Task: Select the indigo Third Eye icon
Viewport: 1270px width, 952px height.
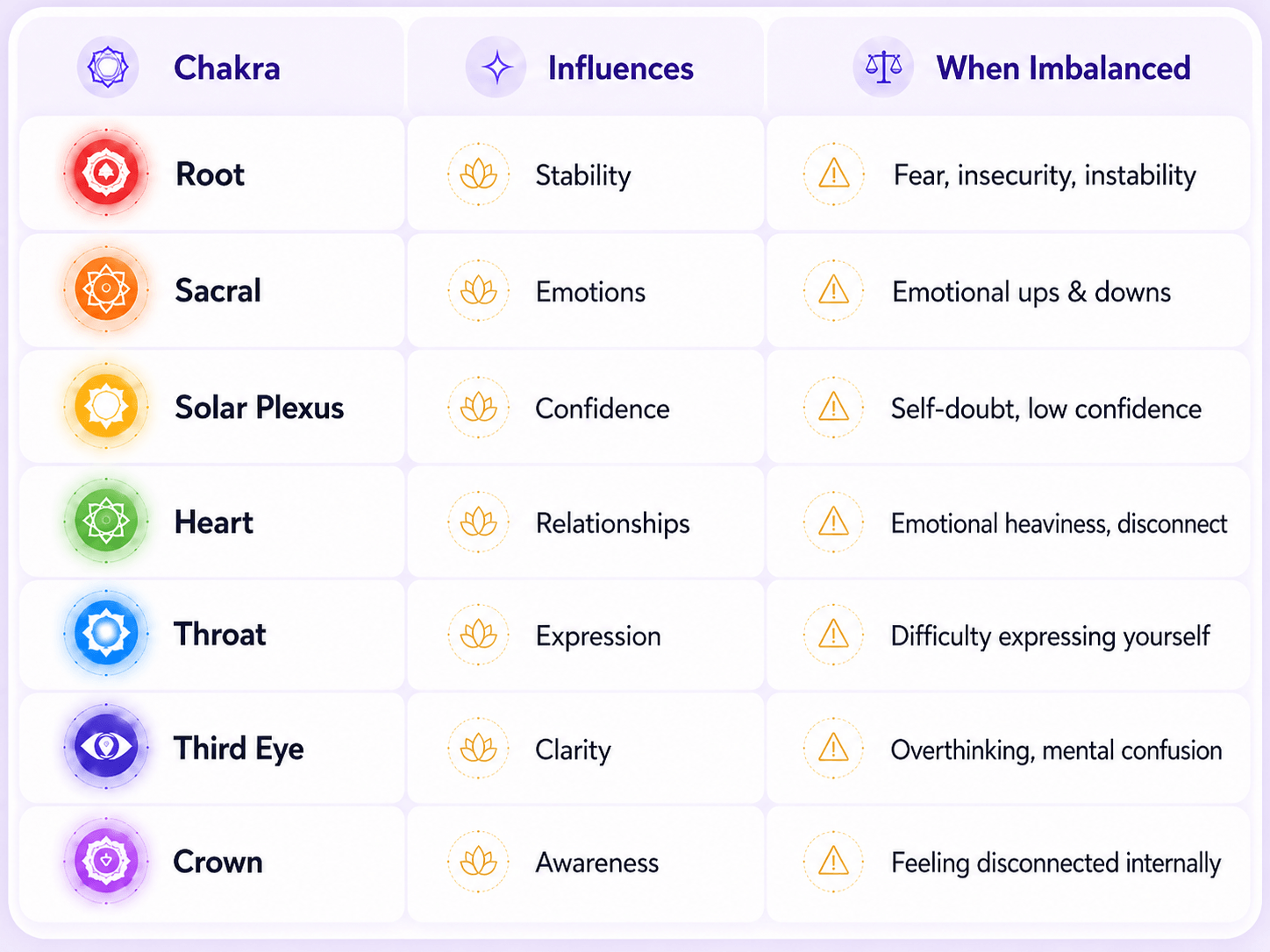Action: click(x=106, y=747)
